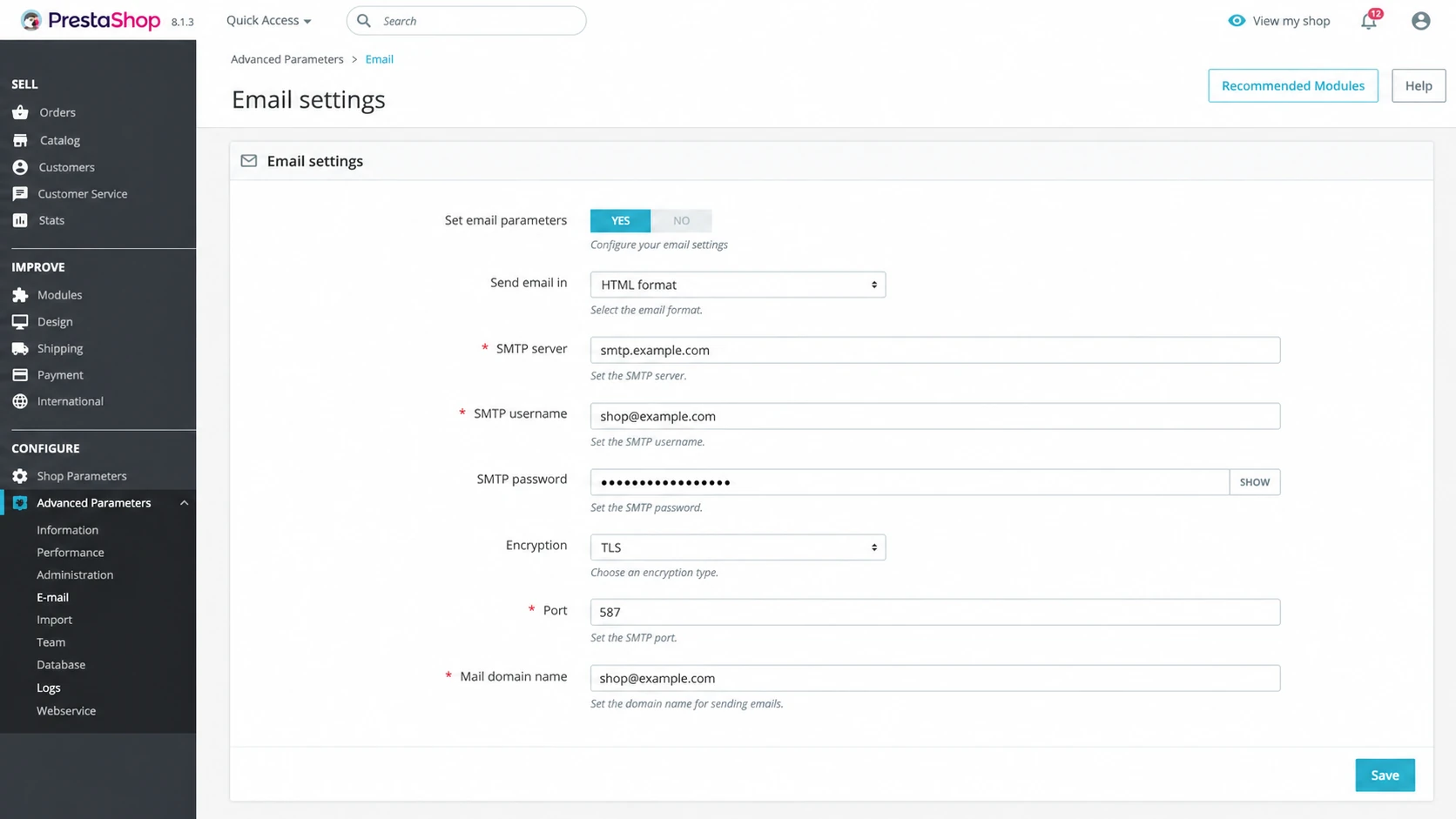Open the Customers menu item
Image resolution: width=1456 pixels, height=819 pixels.
(66, 167)
